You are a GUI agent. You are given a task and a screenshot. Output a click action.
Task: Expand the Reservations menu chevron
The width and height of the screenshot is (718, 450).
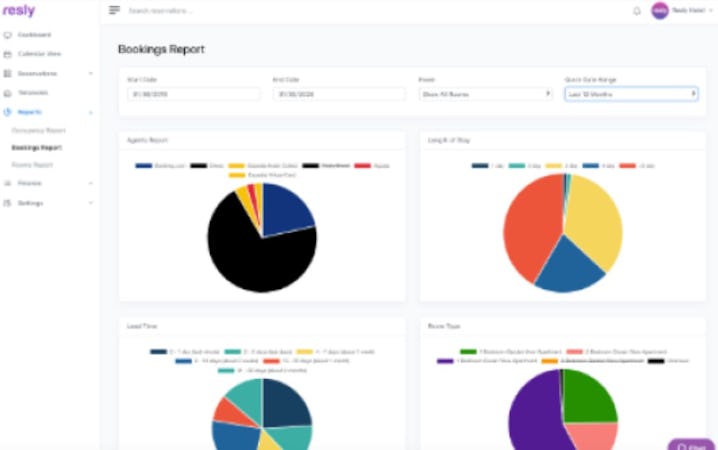coord(91,73)
